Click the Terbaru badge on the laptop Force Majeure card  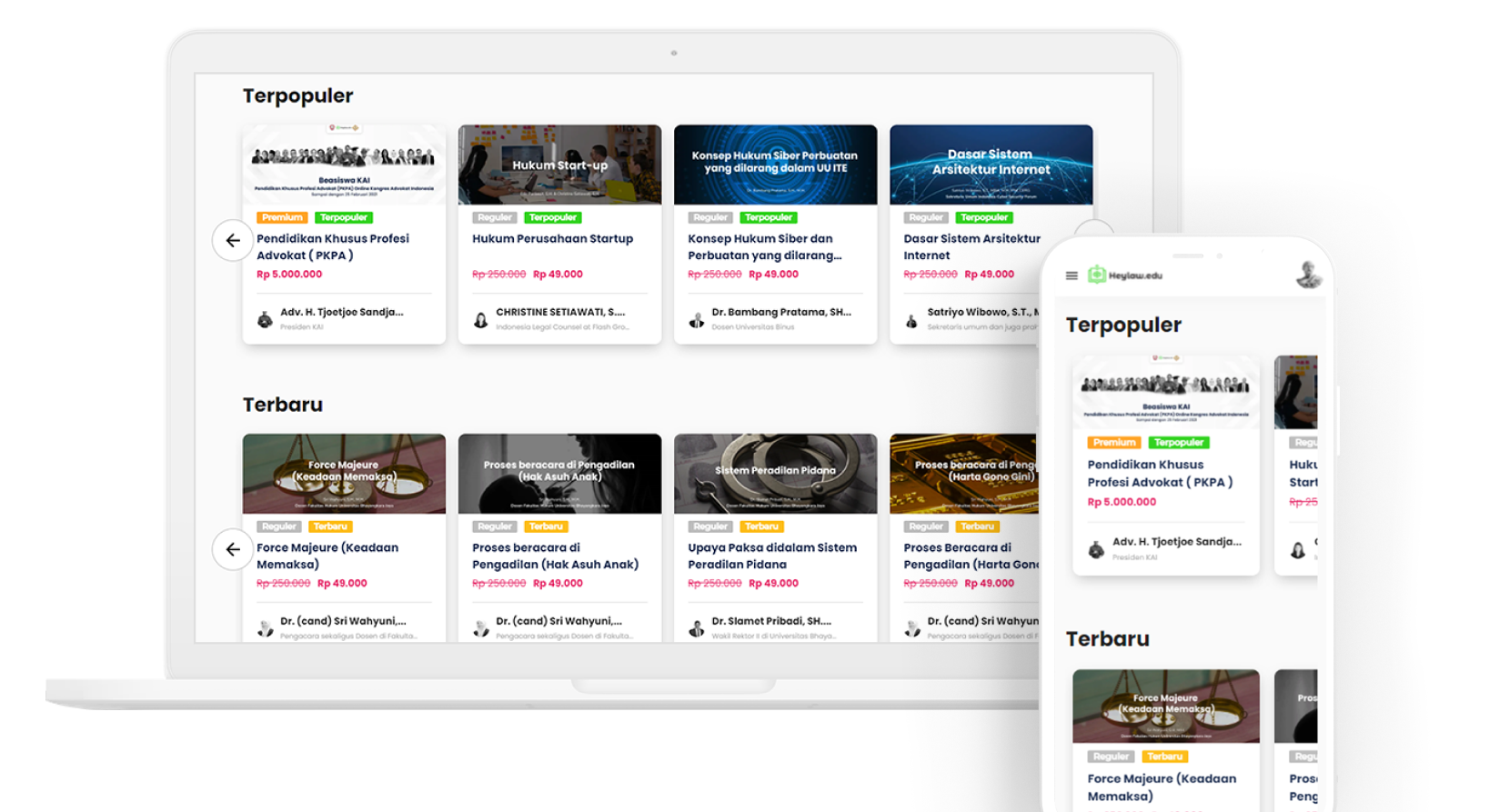click(x=330, y=526)
